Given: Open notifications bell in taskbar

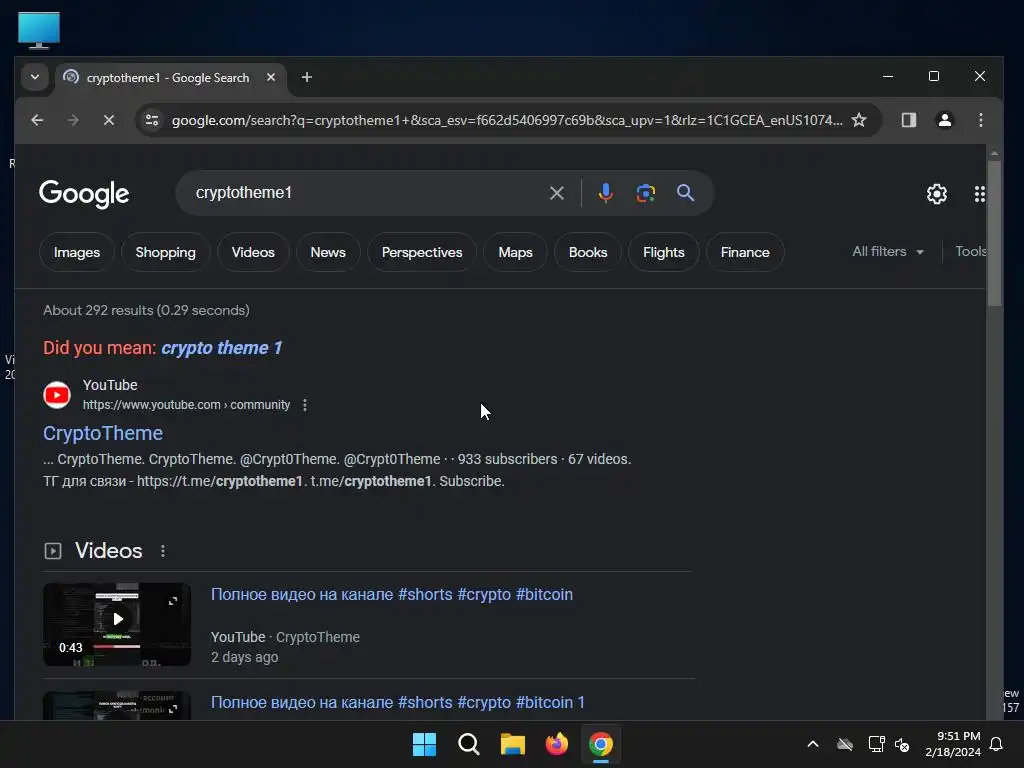Looking at the screenshot, I should pyautogui.click(x=996, y=744).
